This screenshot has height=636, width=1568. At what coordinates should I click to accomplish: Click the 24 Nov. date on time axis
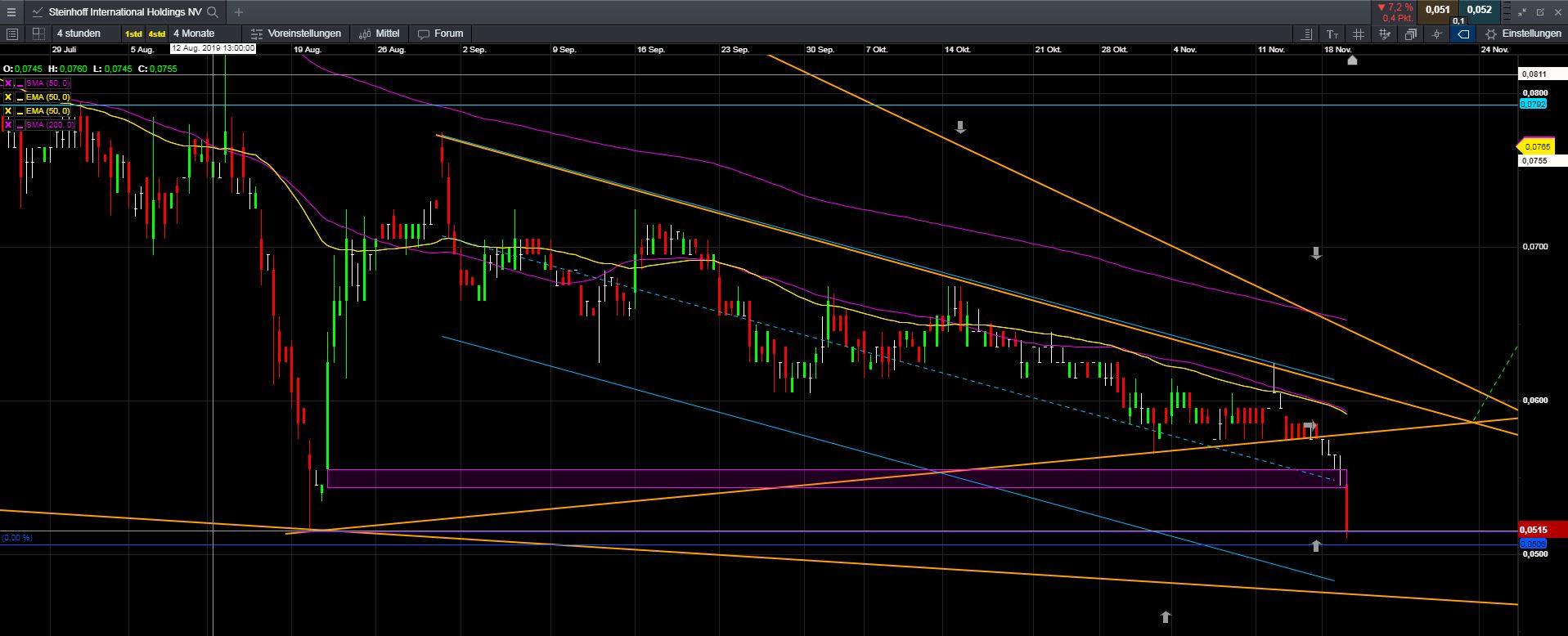click(1494, 50)
